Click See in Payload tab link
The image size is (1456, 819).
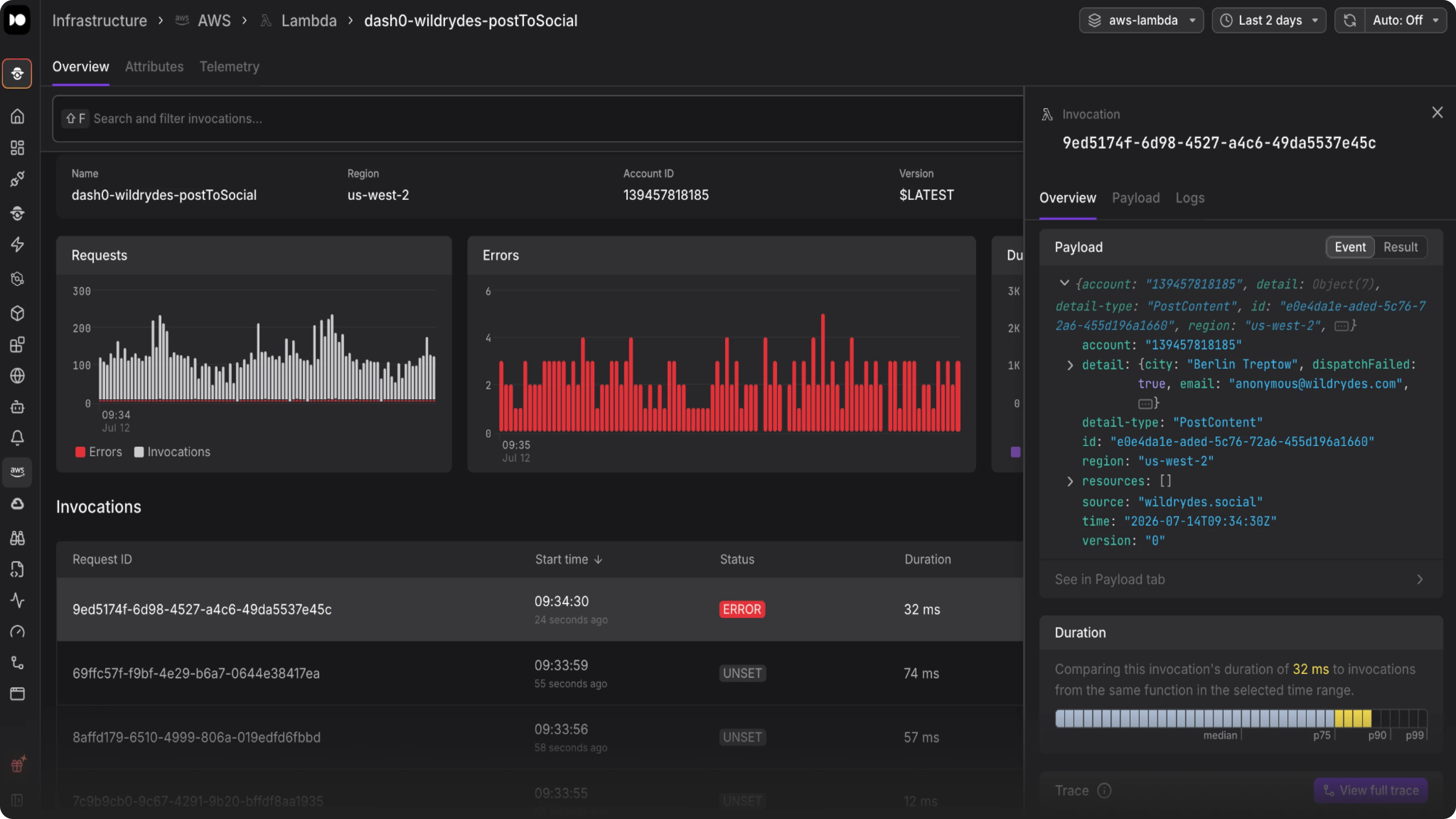click(1241, 579)
